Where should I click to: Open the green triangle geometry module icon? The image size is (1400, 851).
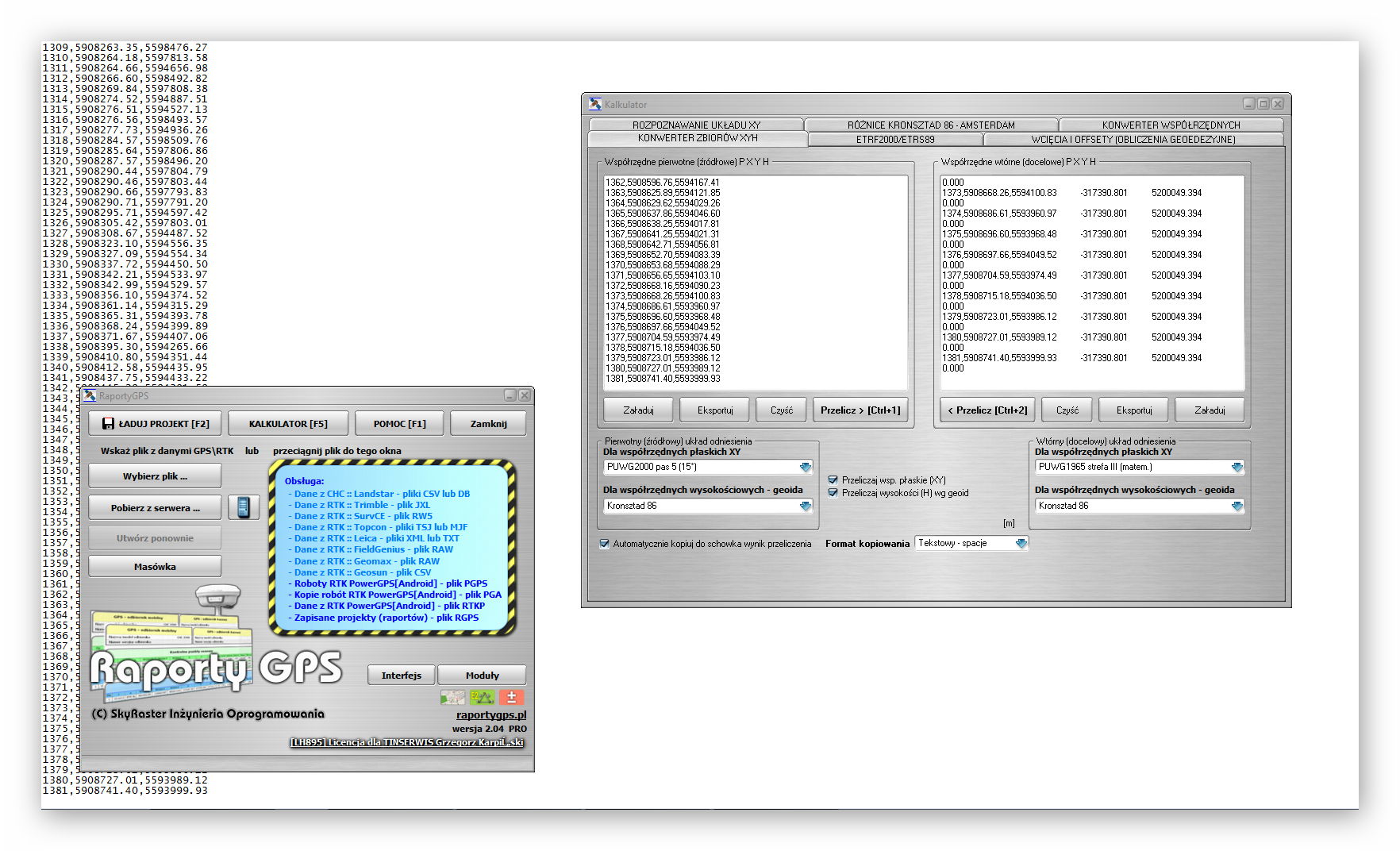click(x=482, y=697)
